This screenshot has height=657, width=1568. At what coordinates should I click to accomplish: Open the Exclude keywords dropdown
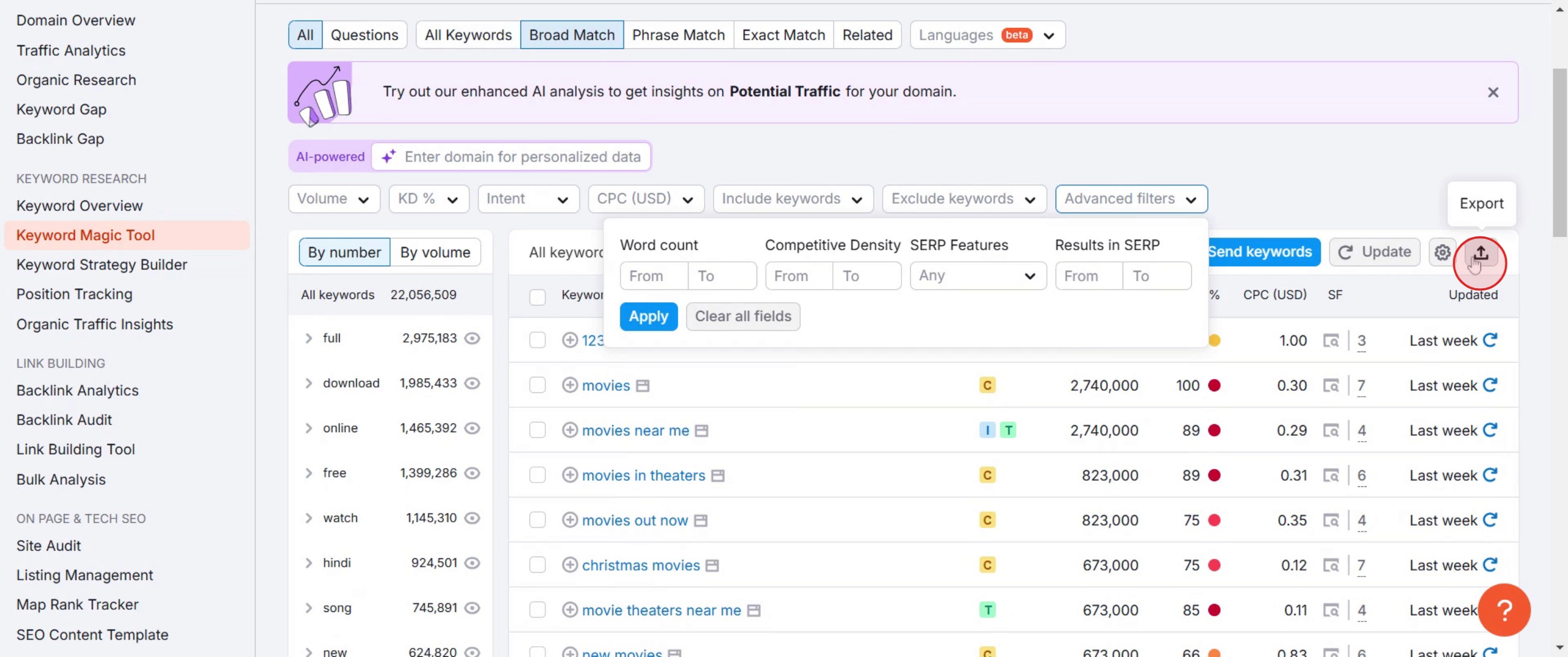click(x=964, y=199)
